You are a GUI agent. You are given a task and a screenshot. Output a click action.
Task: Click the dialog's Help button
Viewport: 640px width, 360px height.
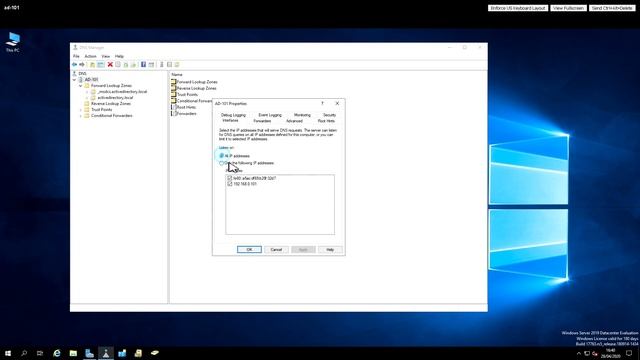pos(330,249)
